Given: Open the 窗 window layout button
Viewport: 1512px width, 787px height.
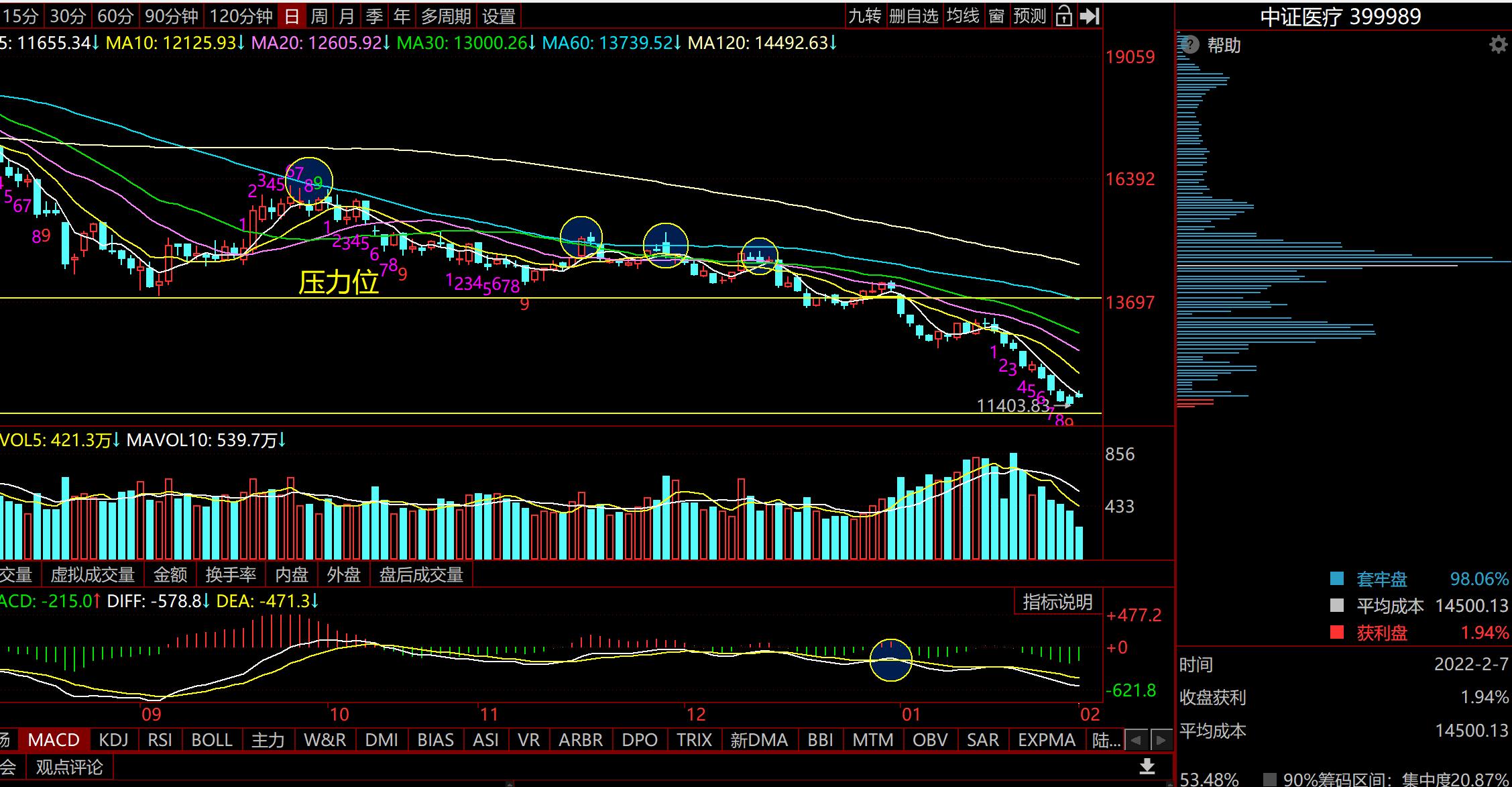Looking at the screenshot, I should [x=996, y=15].
